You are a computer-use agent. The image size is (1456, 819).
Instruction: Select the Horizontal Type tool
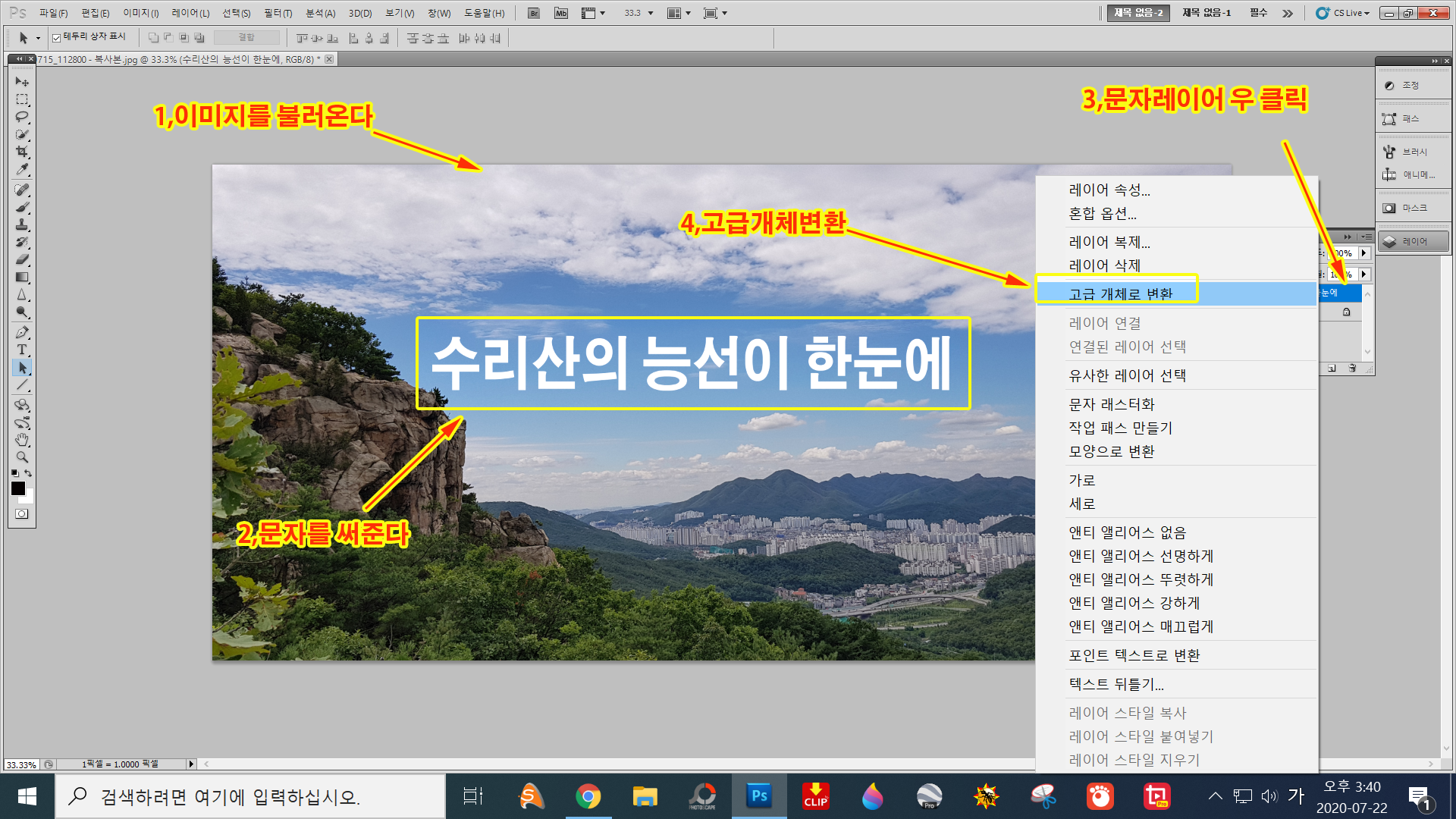22,350
